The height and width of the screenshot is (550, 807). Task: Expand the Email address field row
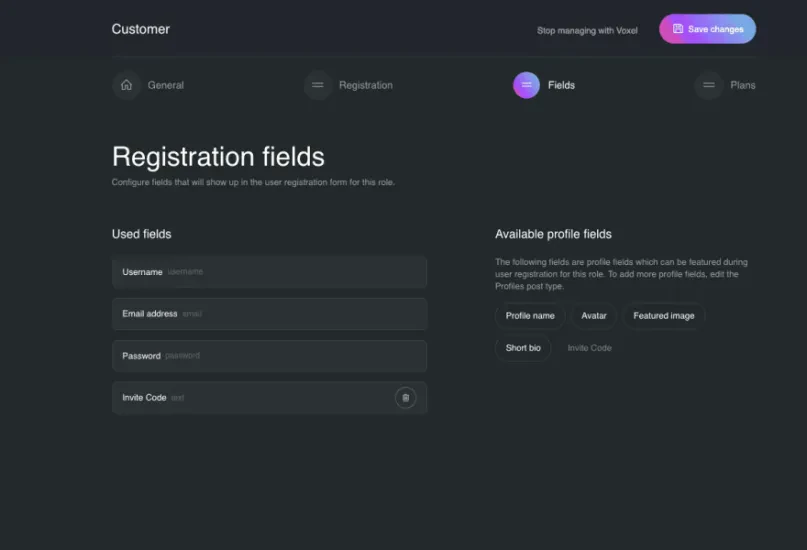point(269,314)
